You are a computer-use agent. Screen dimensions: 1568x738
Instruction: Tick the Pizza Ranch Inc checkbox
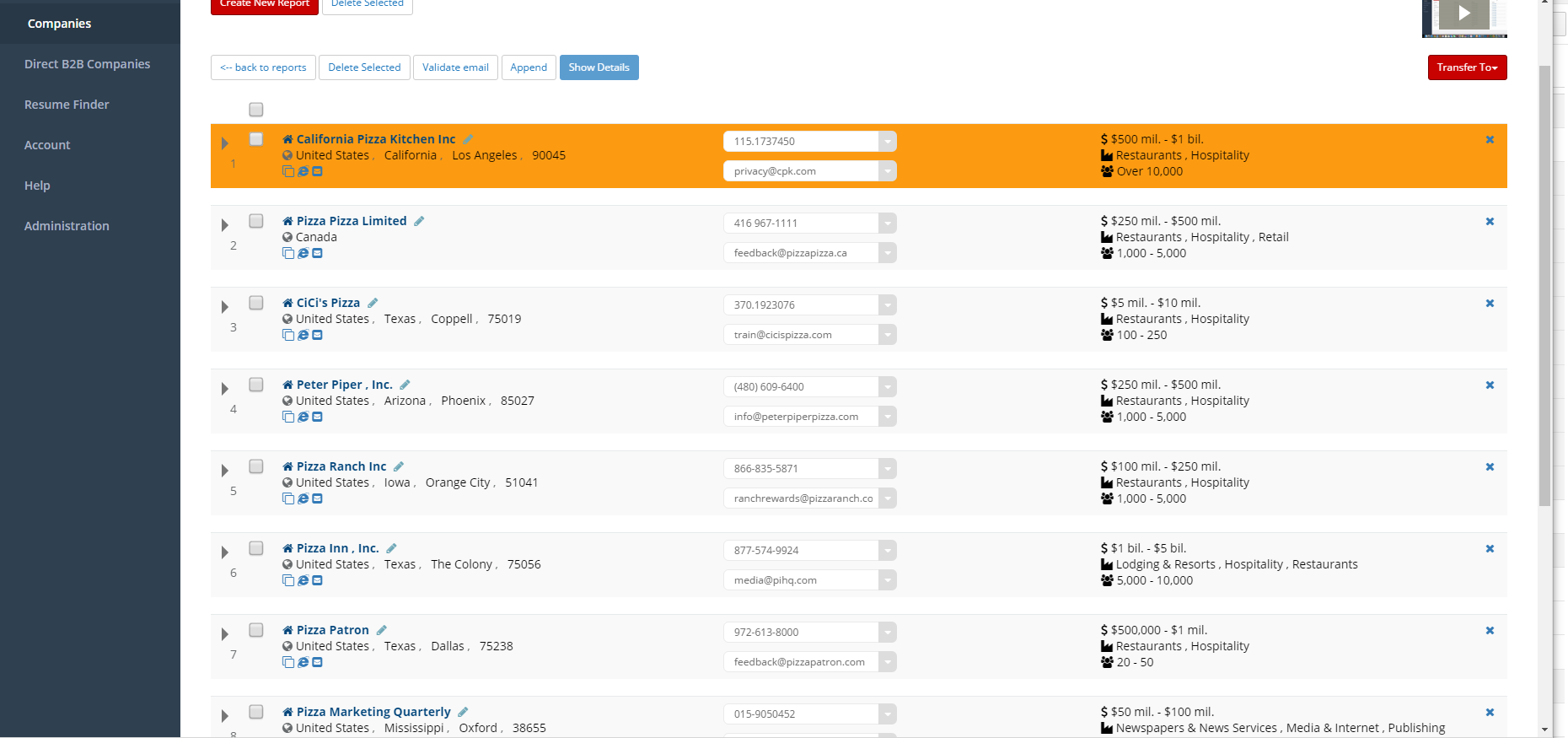coord(256,466)
